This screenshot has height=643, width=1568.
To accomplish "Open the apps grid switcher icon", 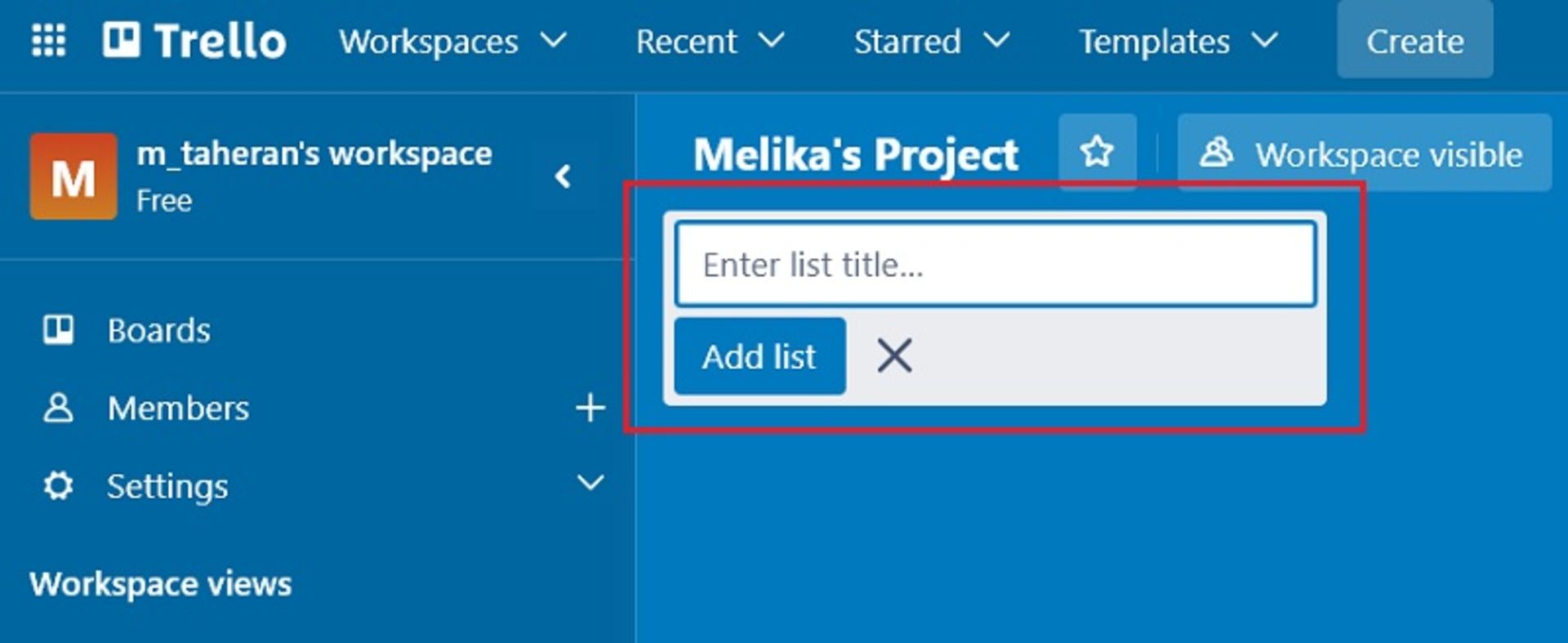I will (x=48, y=41).
